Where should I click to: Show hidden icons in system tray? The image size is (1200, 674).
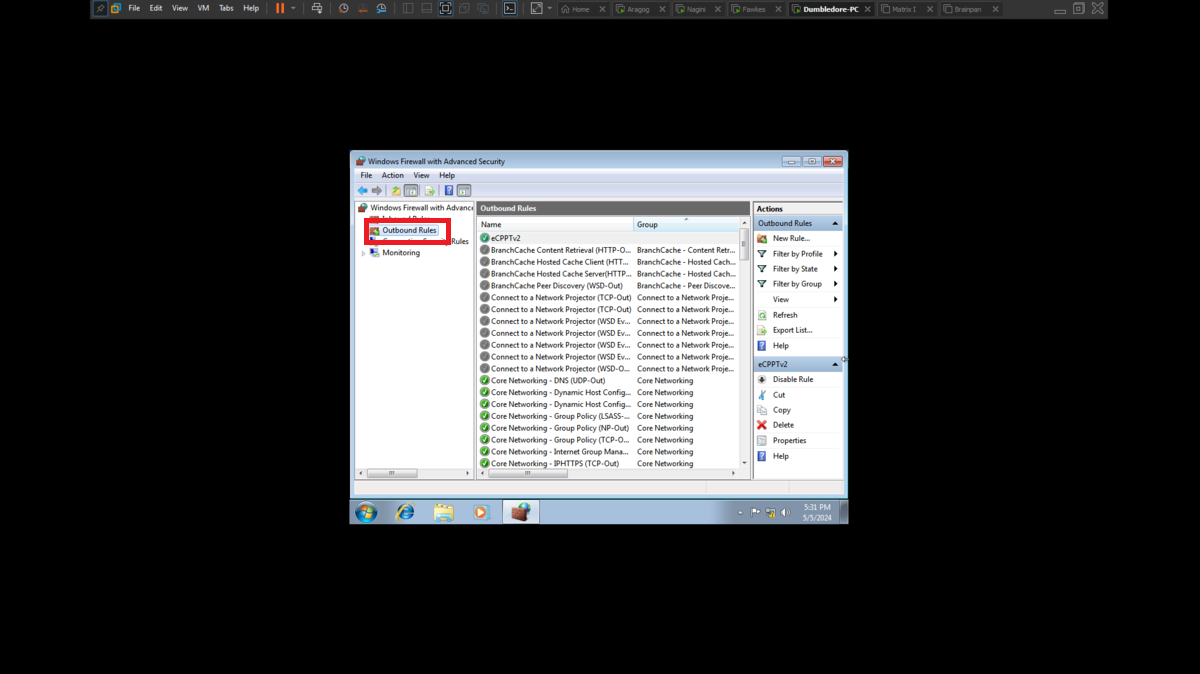[740, 513]
